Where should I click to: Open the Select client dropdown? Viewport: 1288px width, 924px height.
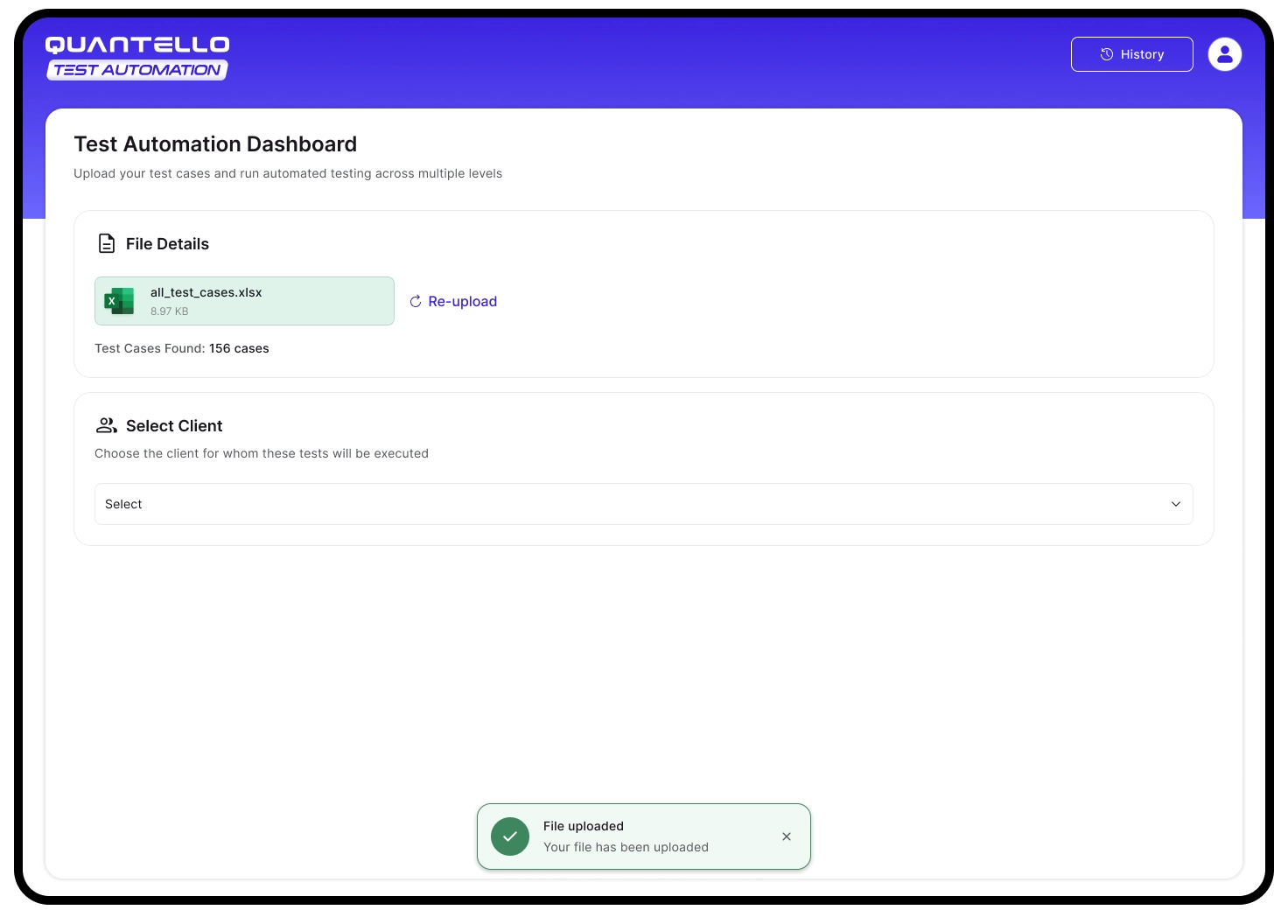644,504
